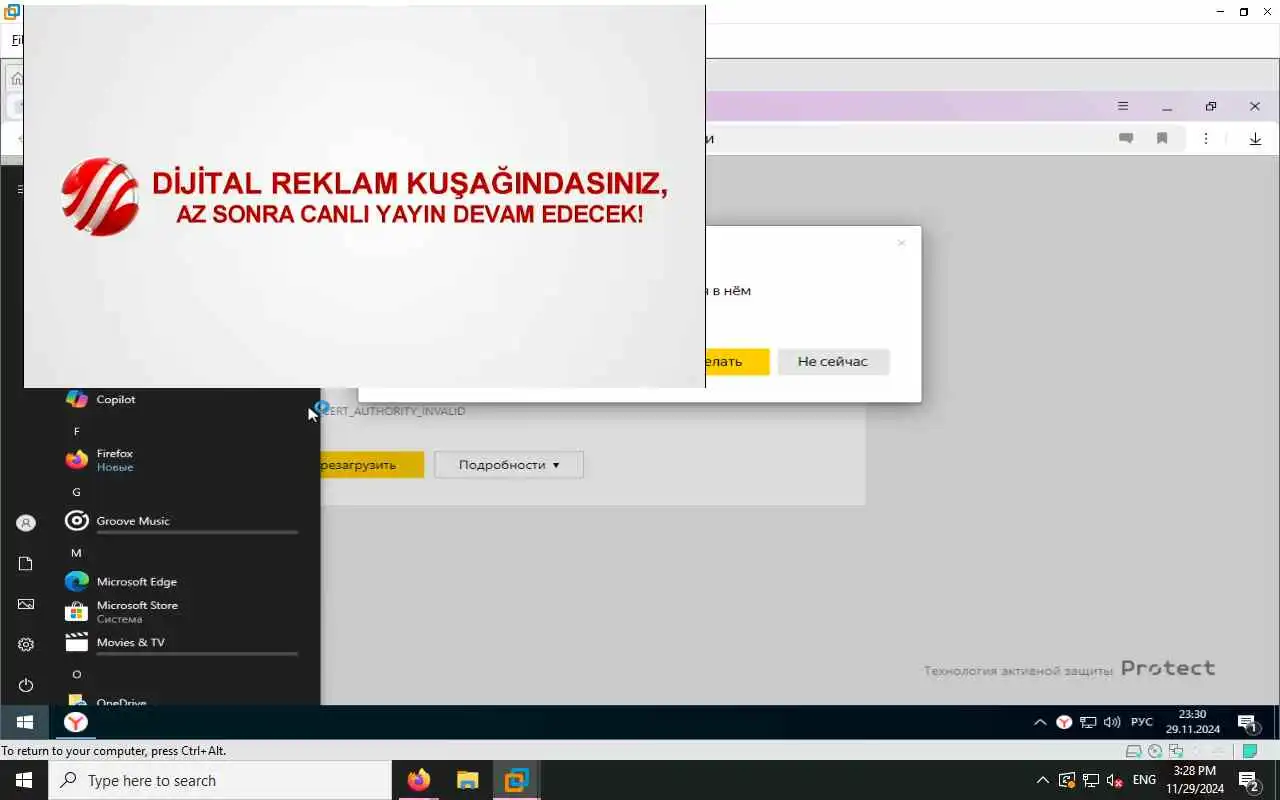Click the yellow reload page button

372,464
